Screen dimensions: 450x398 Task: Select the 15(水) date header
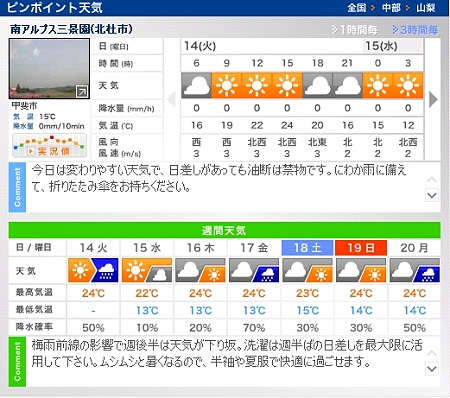(381, 46)
